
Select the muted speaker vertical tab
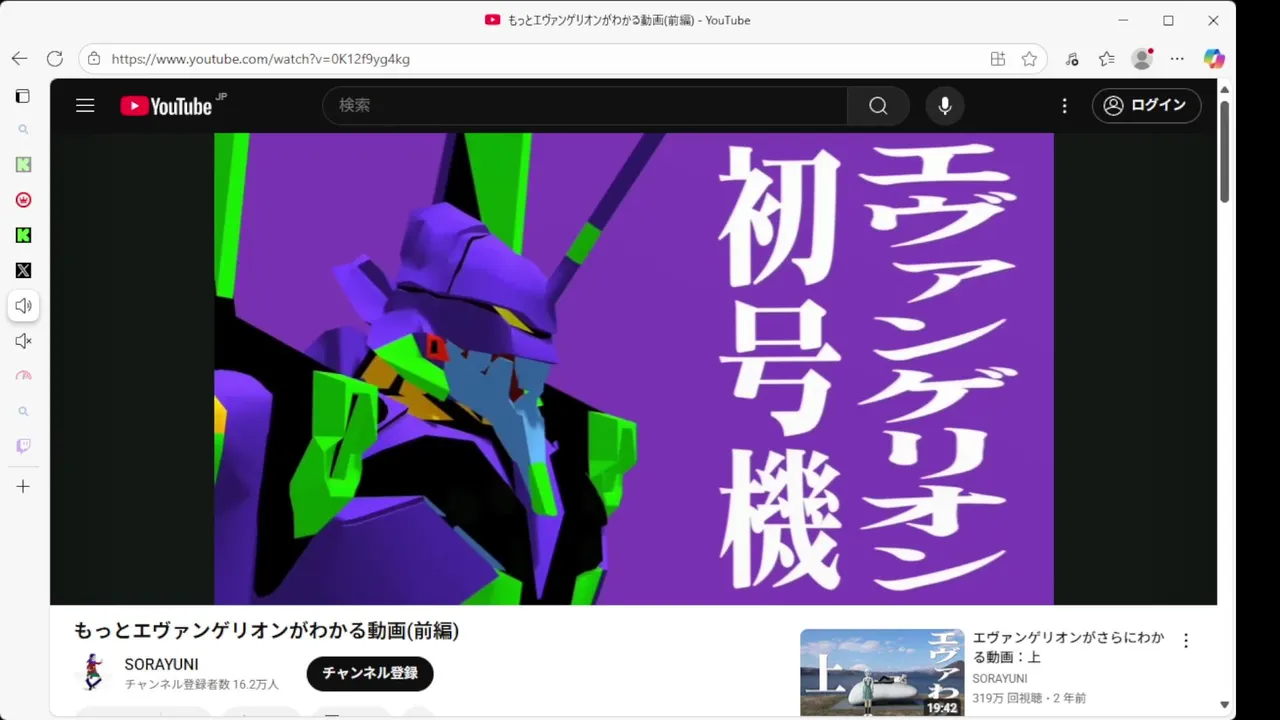point(23,341)
